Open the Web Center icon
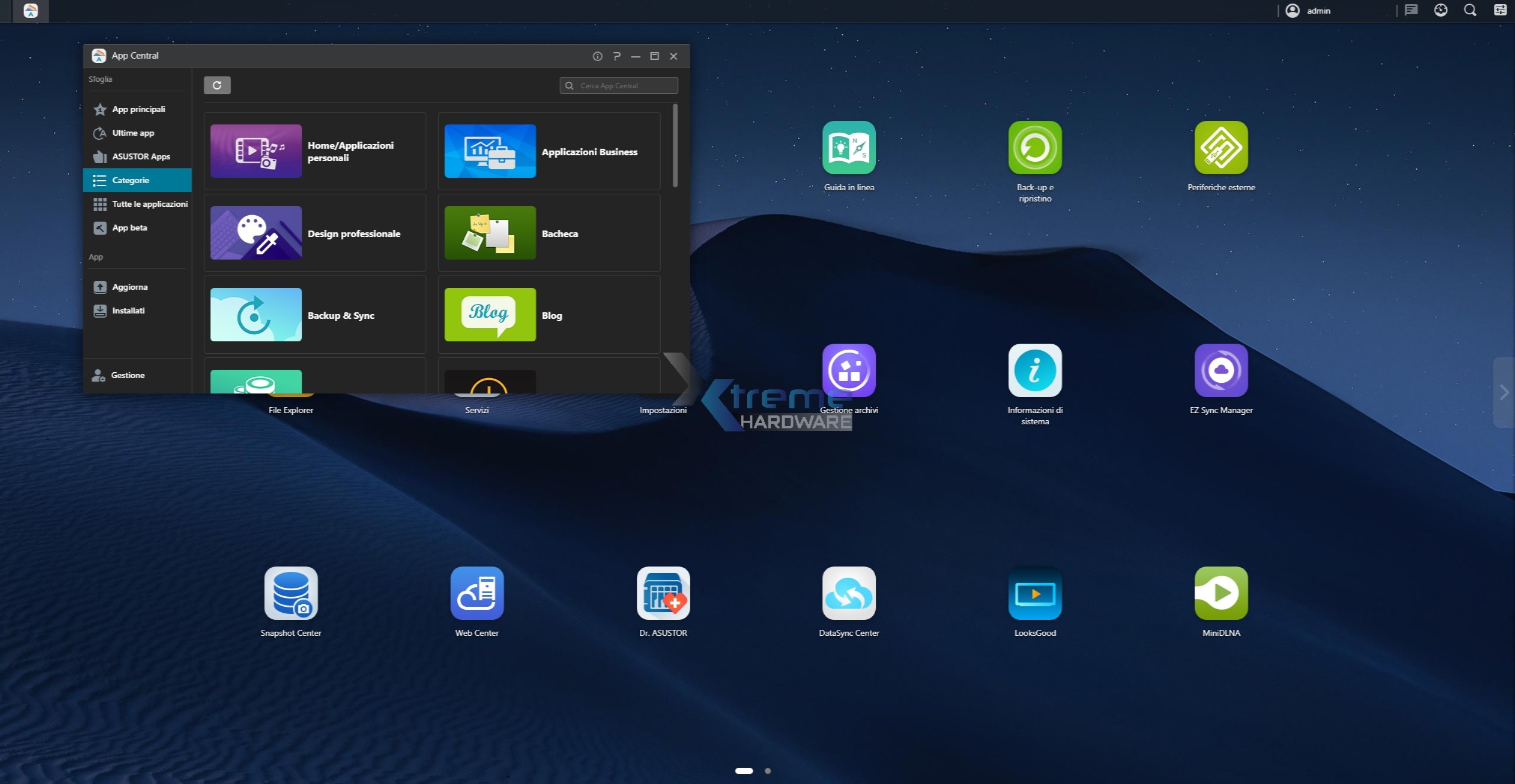This screenshot has width=1515, height=784. (x=477, y=593)
